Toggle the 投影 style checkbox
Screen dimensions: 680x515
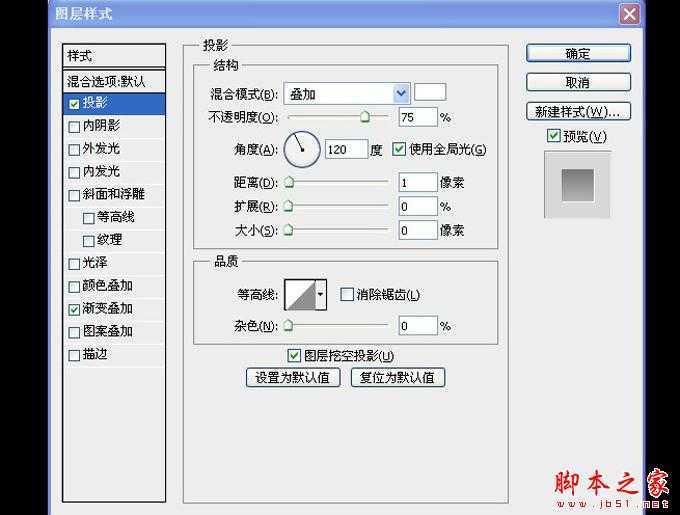pyautogui.click(x=74, y=104)
